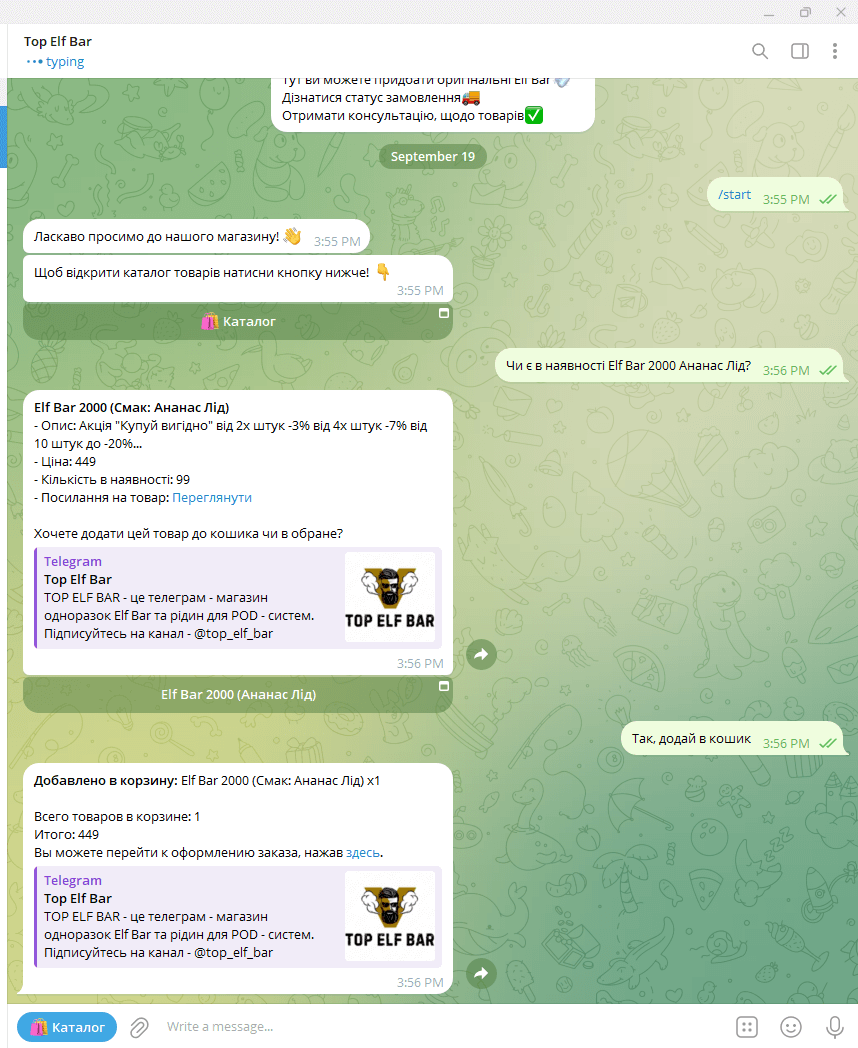The image size is (858, 1048).
Task: Click the paperclip attach file icon
Action: tap(139, 1027)
